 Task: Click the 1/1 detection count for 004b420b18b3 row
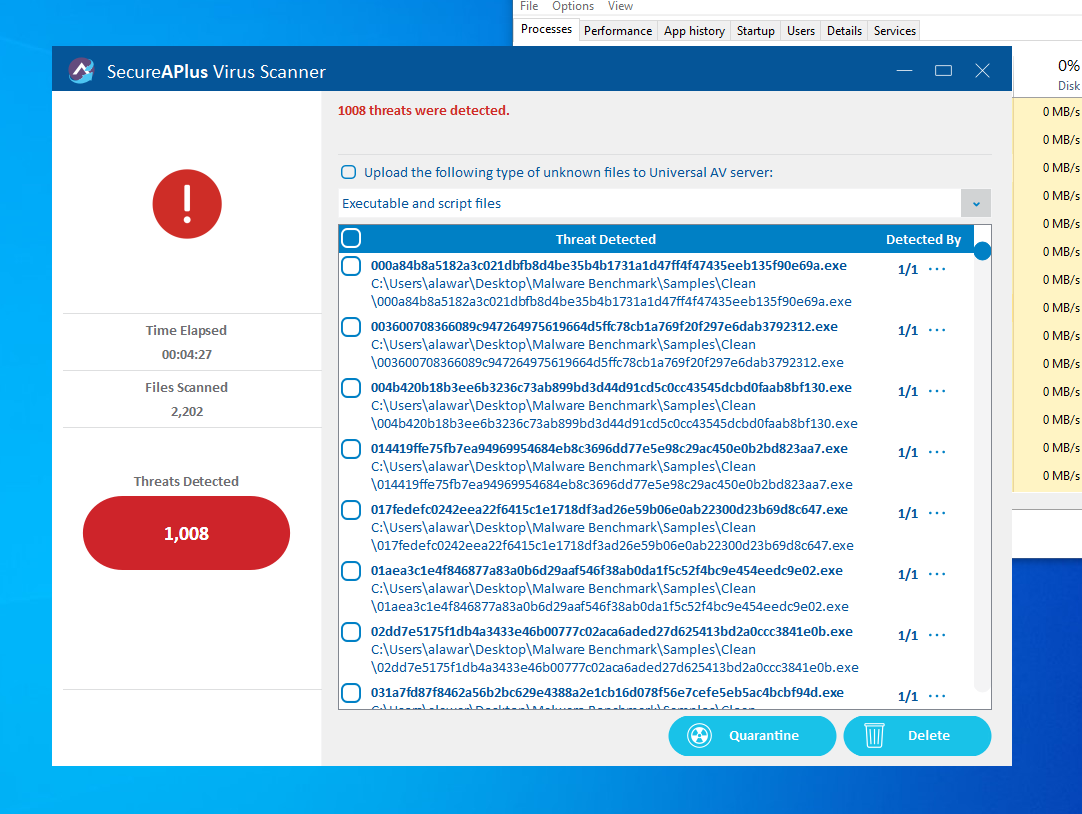(x=908, y=392)
